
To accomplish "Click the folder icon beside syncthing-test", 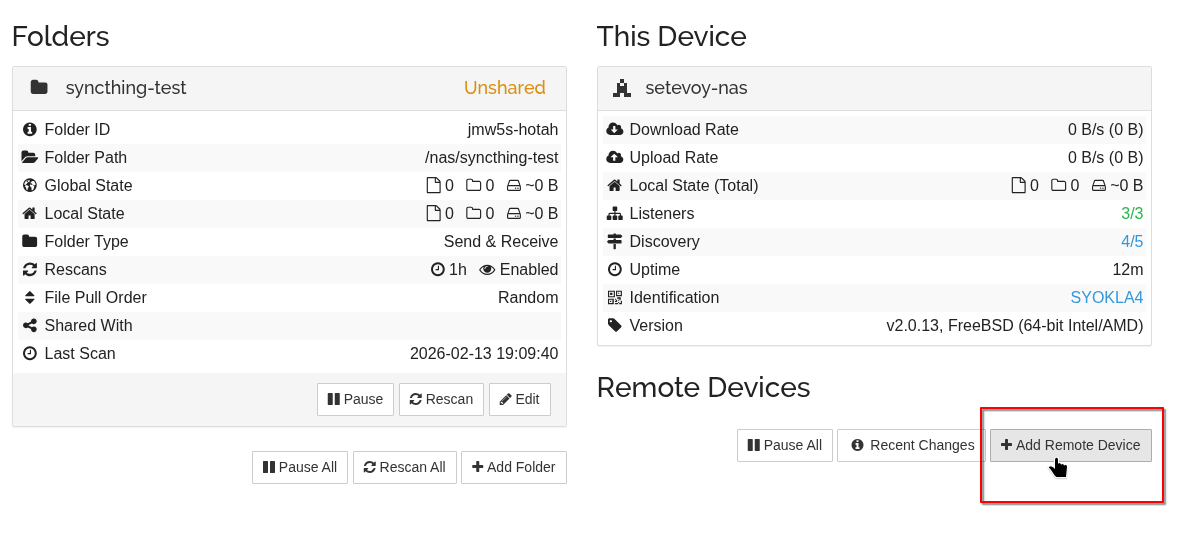I will pos(39,88).
